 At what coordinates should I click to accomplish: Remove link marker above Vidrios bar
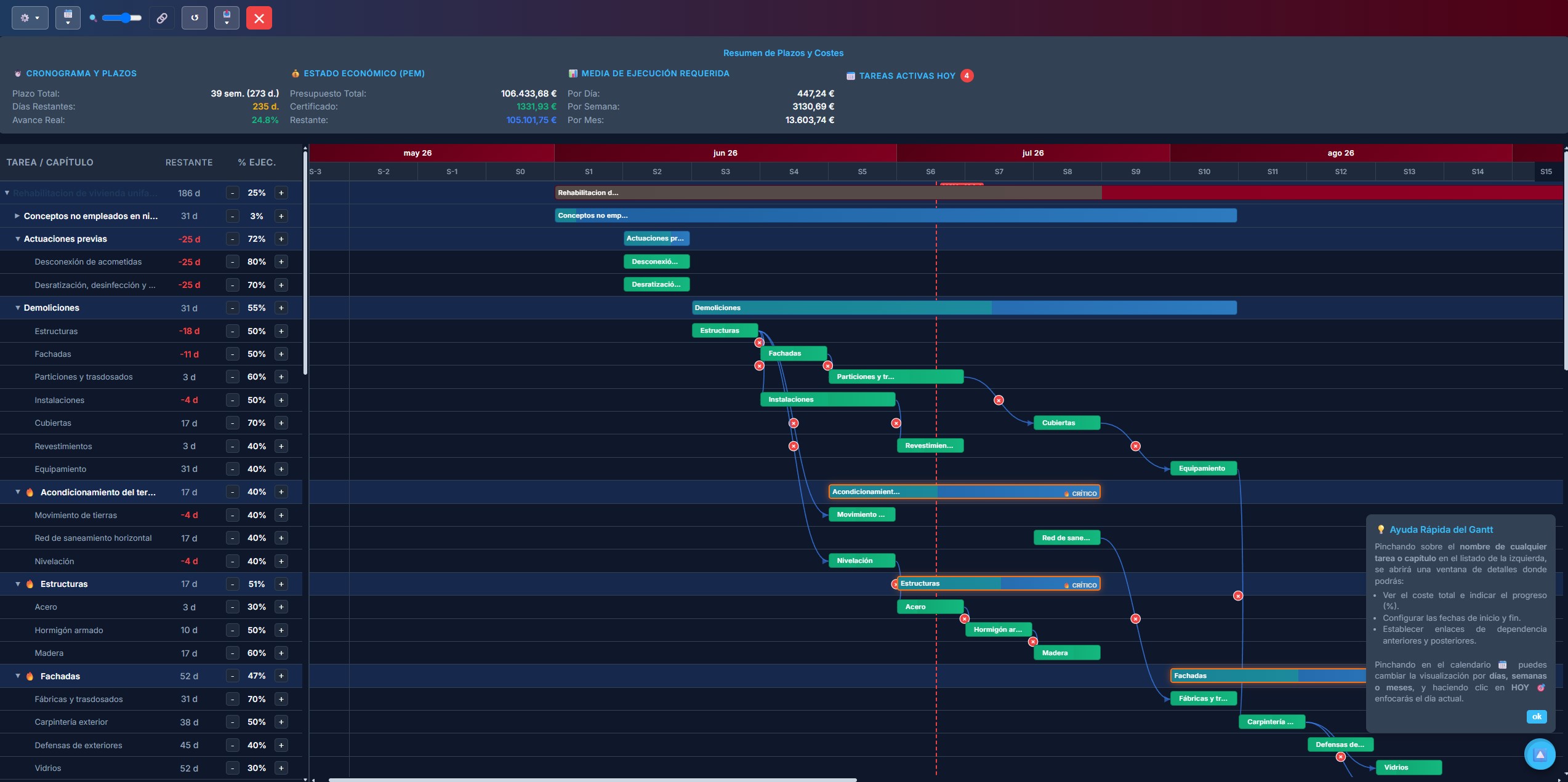[x=1340, y=757]
